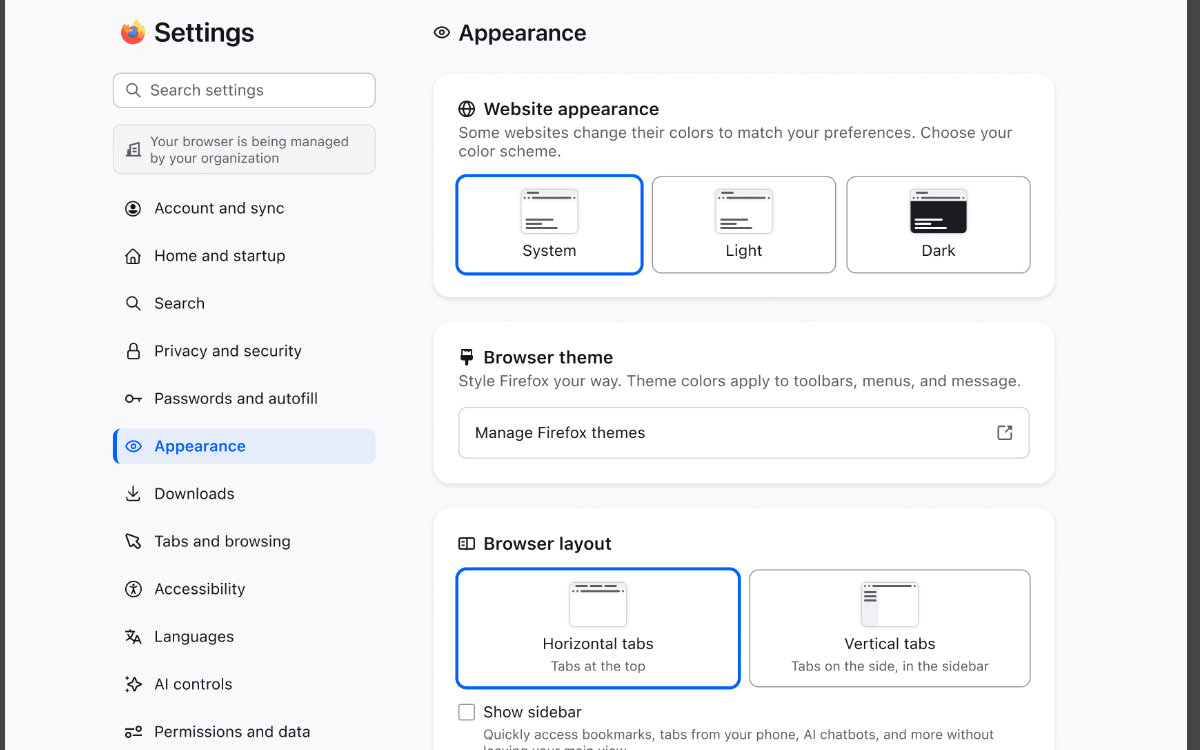Open Tabs and browsing settings

tap(222, 541)
